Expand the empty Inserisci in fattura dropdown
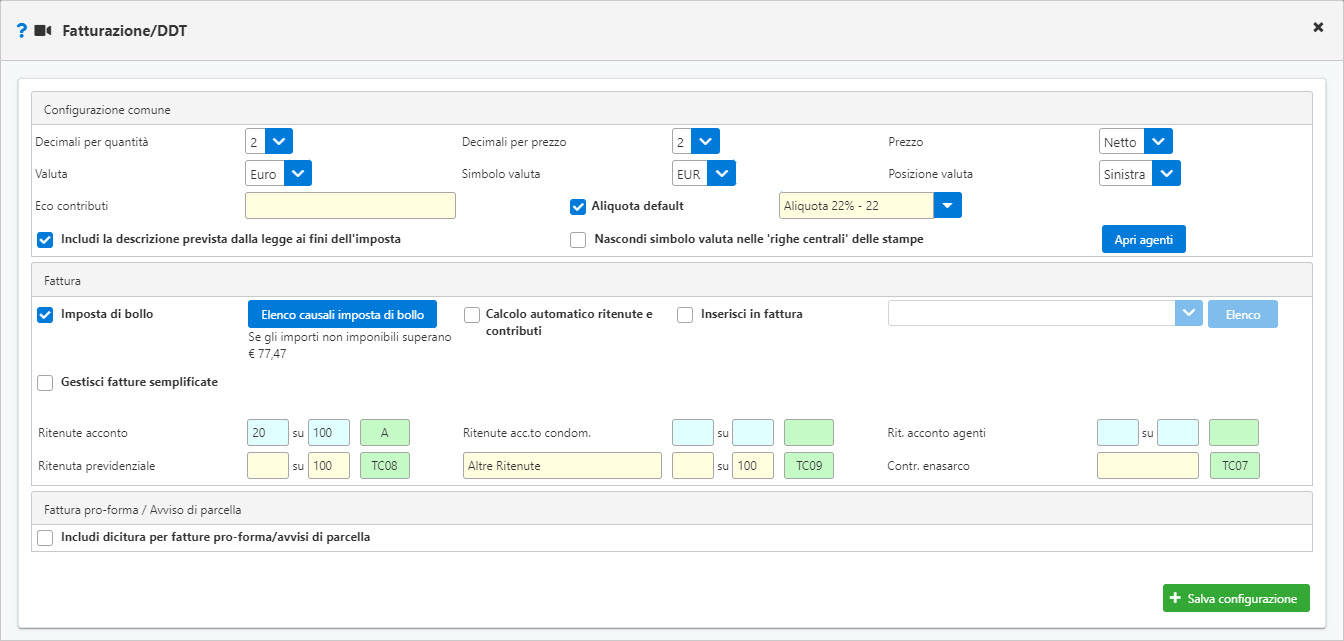The height and width of the screenshot is (641, 1344). pos(1189,313)
